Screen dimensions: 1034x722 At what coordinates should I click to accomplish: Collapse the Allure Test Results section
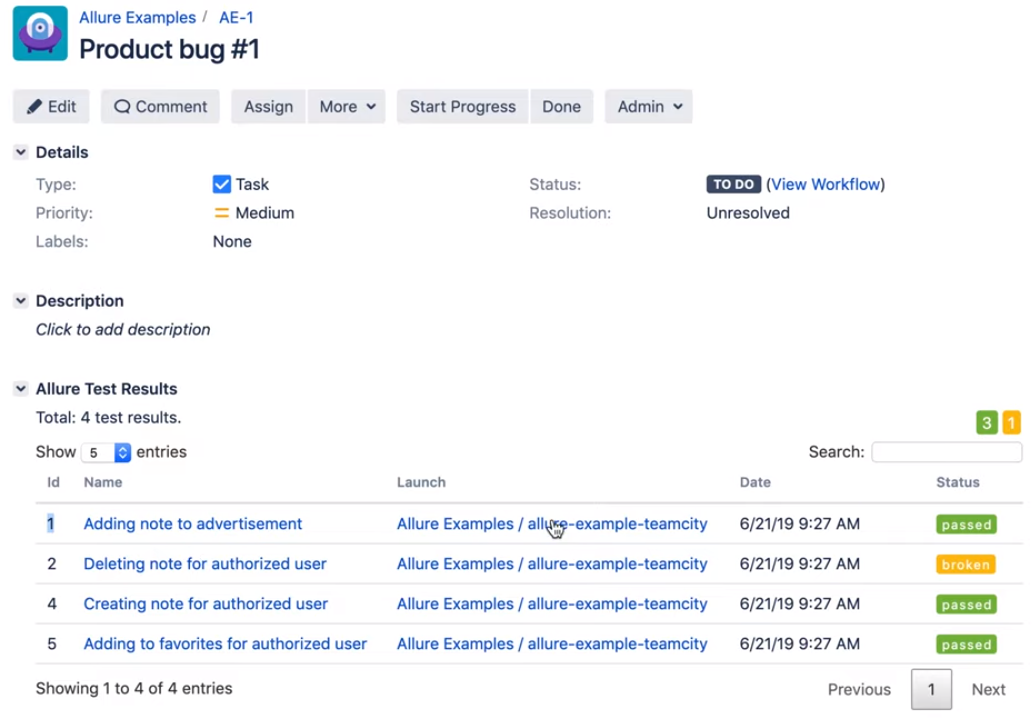pyautogui.click(x=21, y=389)
